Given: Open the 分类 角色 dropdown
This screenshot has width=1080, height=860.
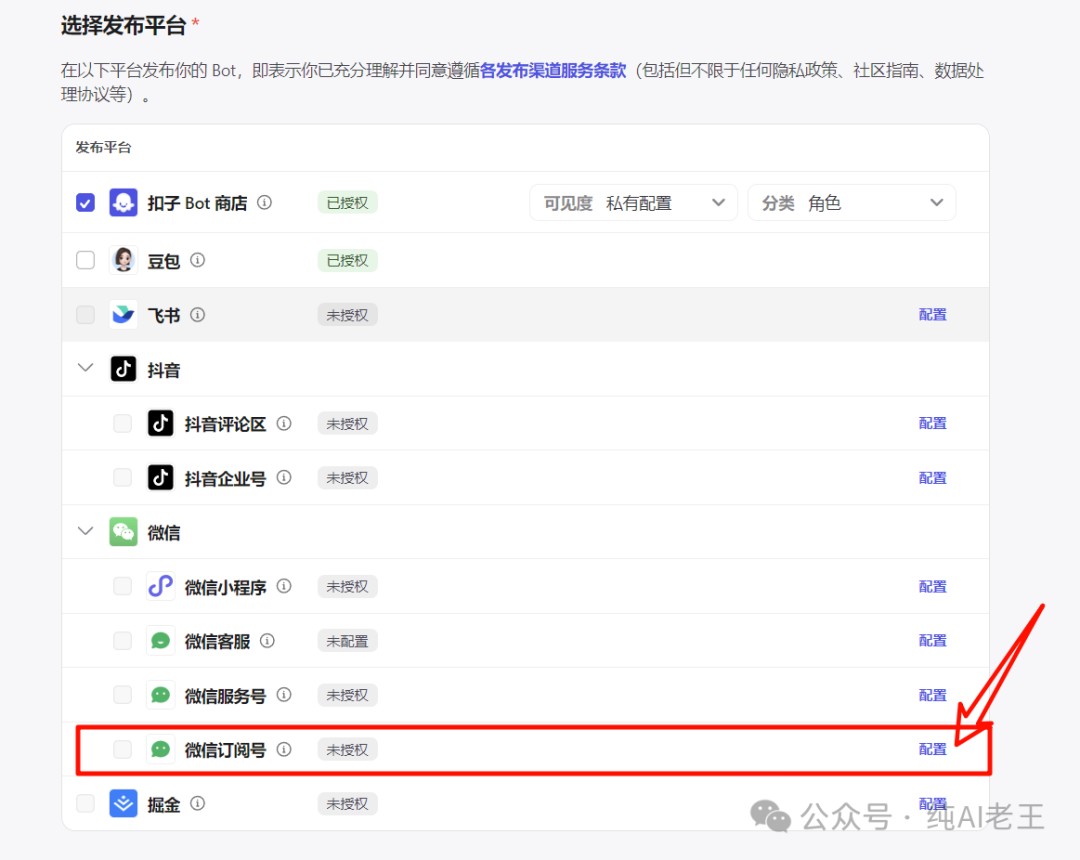Looking at the screenshot, I should tap(852, 202).
